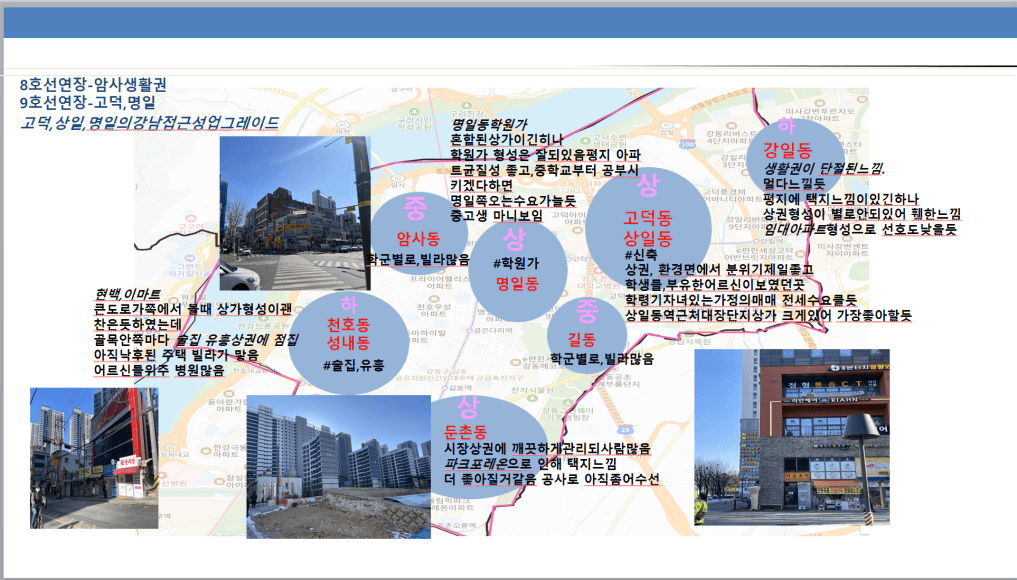The height and width of the screenshot is (580, 1017).
Task: Select the red label '강일동'
Action: (787, 151)
